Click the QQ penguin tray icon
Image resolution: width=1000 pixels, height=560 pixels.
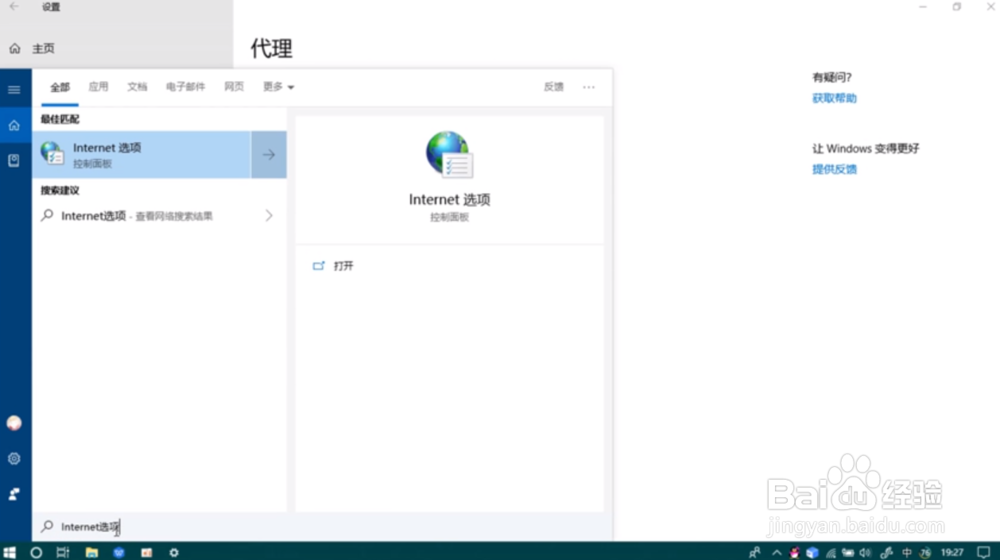pyautogui.click(x=795, y=552)
